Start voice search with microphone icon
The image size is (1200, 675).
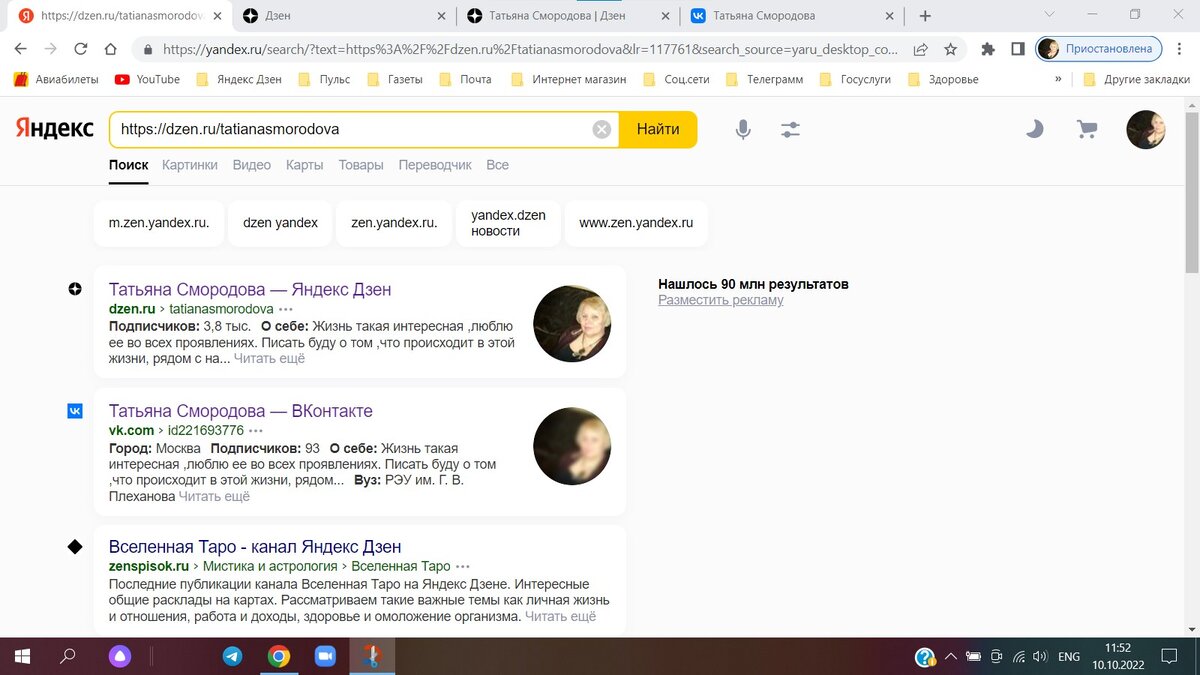[743, 129]
